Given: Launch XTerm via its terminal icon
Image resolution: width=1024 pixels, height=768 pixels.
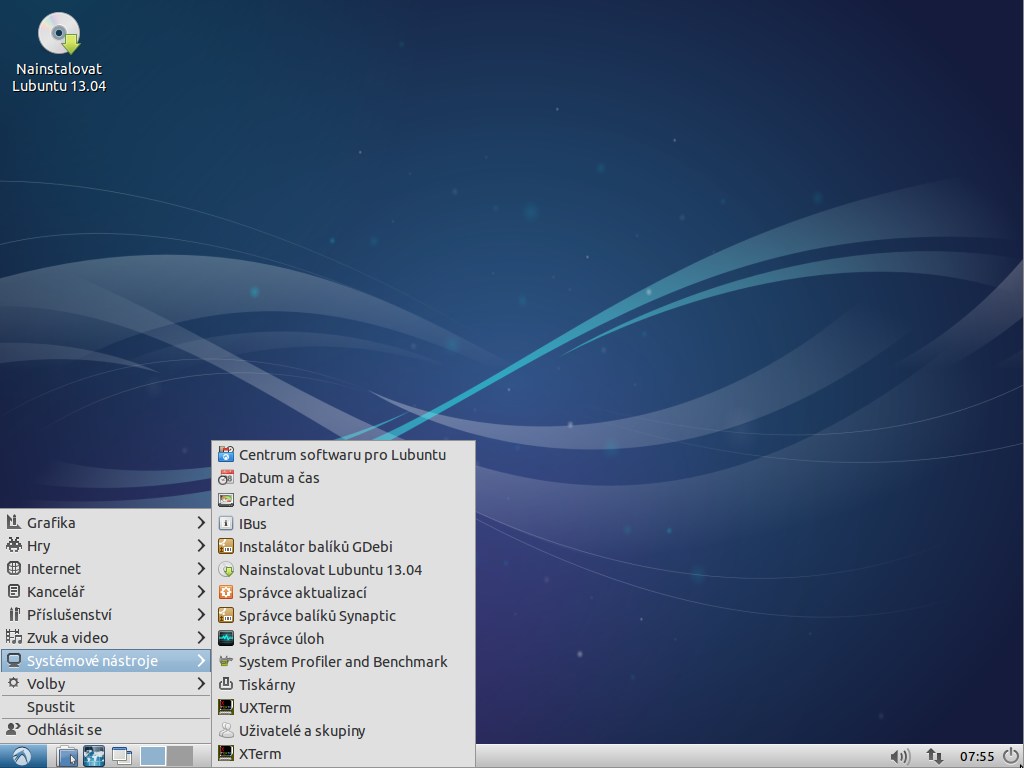Looking at the screenshot, I should coord(226,754).
